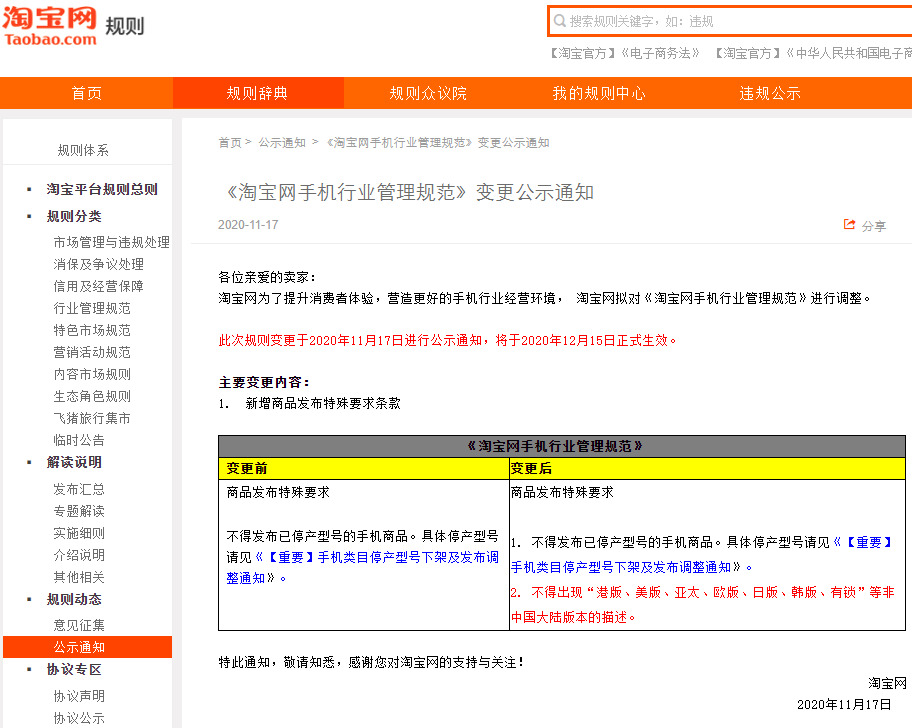Select the 解读说明 sidebar heading

(x=74, y=462)
